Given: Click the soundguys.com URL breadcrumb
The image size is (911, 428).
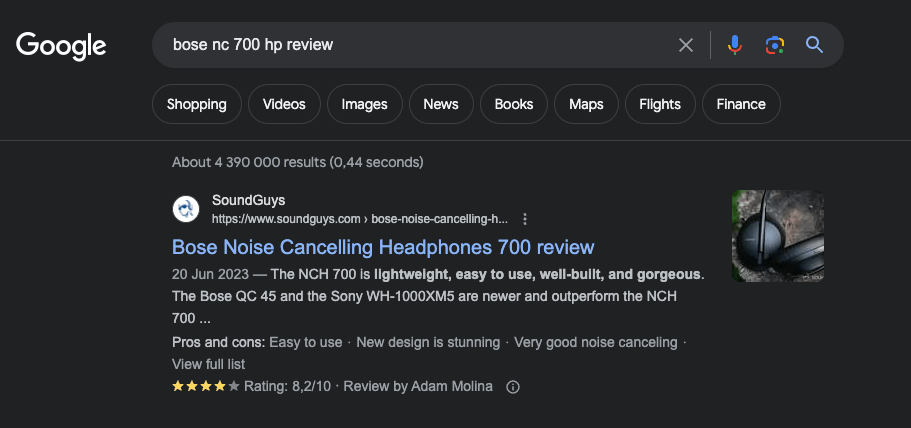Looking at the screenshot, I should [x=360, y=219].
